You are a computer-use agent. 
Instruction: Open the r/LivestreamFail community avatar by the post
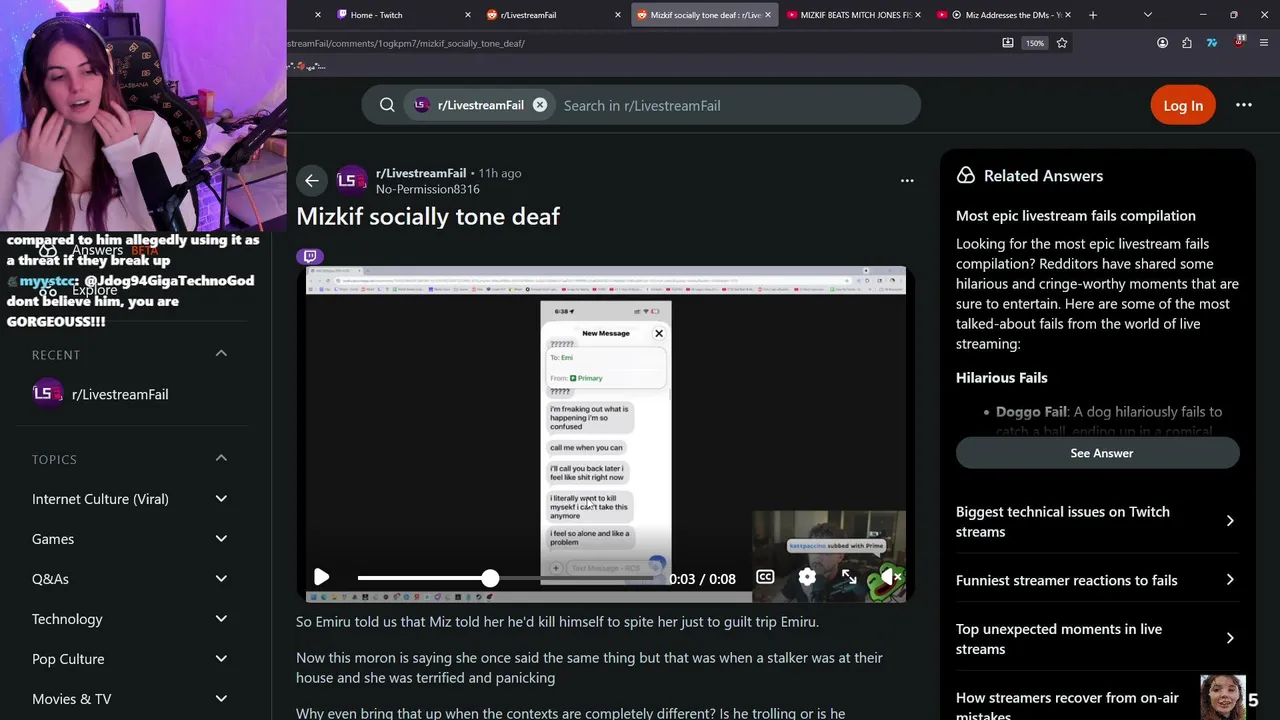(x=351, y=180)
